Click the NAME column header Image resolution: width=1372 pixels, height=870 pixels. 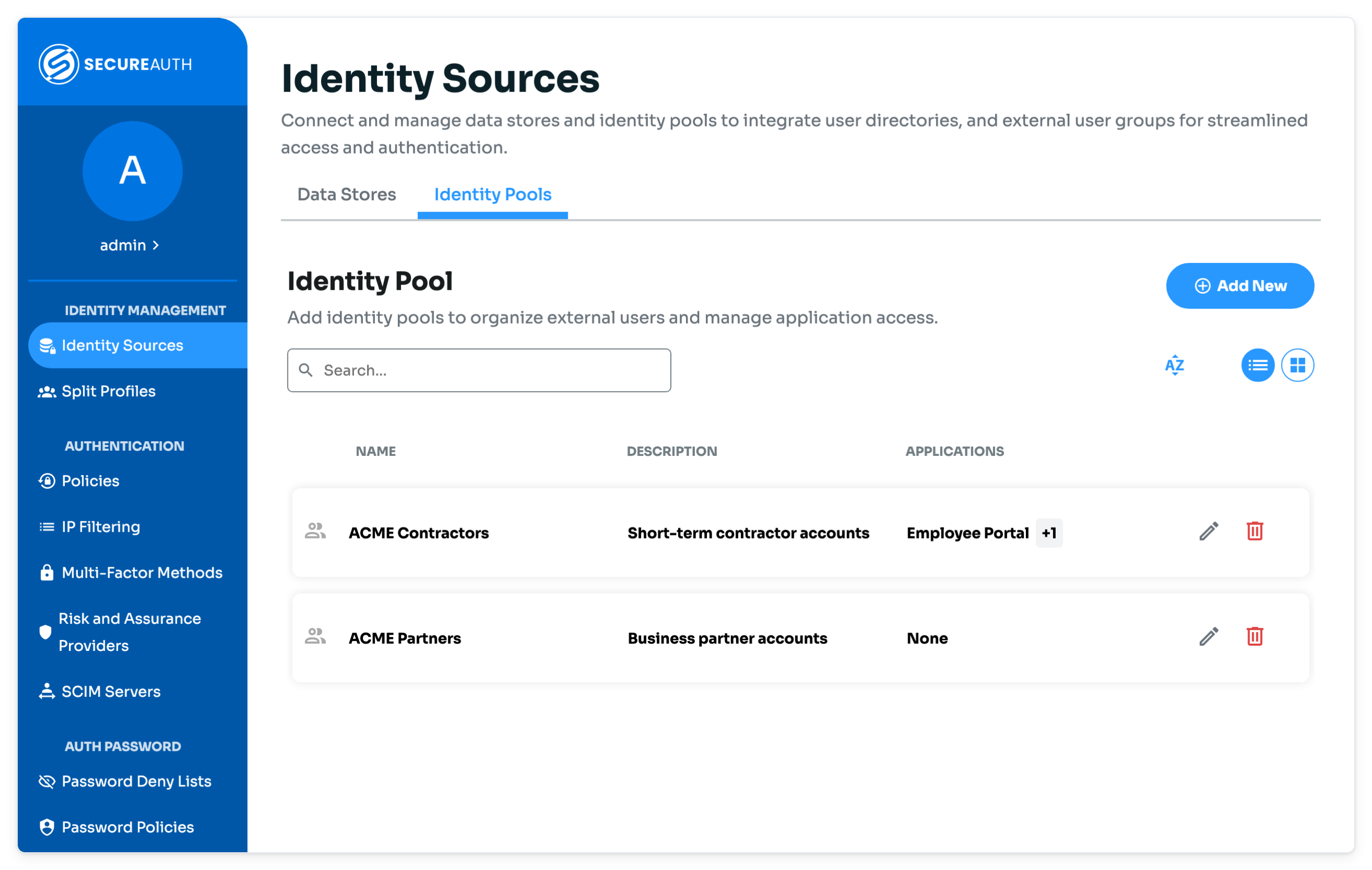point(376,451)
